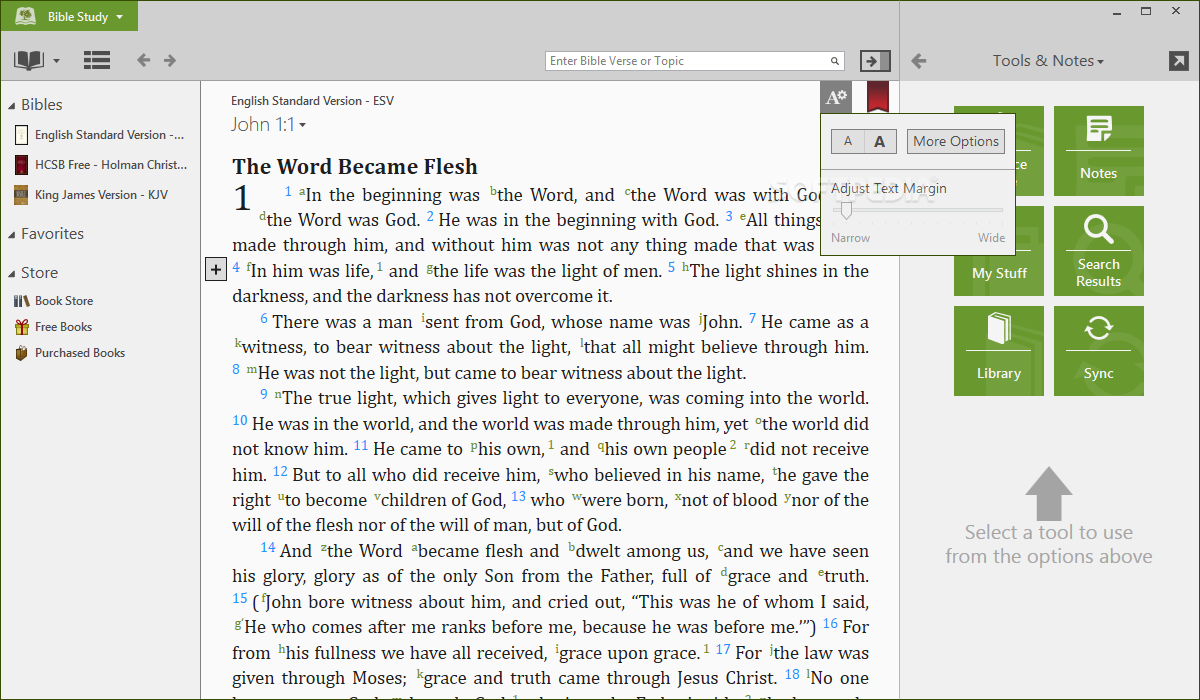This screenshot has width=1200, height=700.
Task: Click the More Options button
Action: point(956,141)
